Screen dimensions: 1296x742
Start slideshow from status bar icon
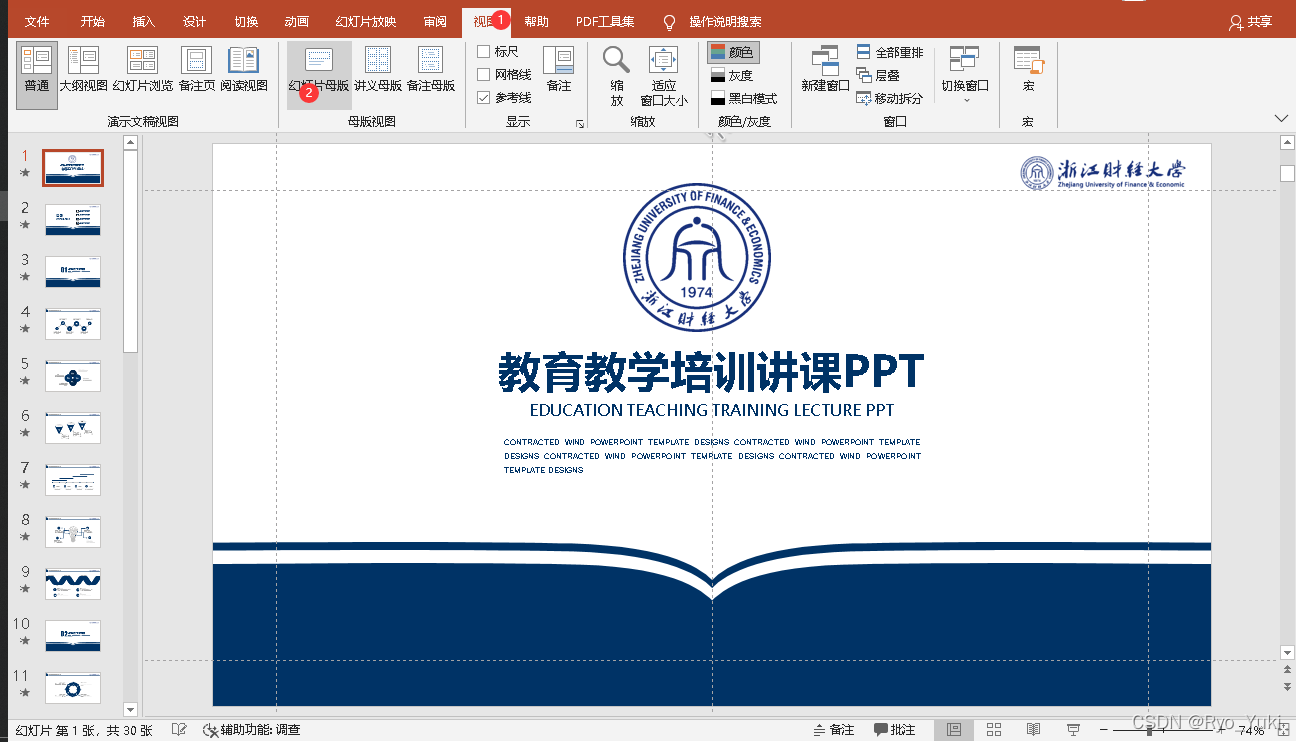[1073, 730]
